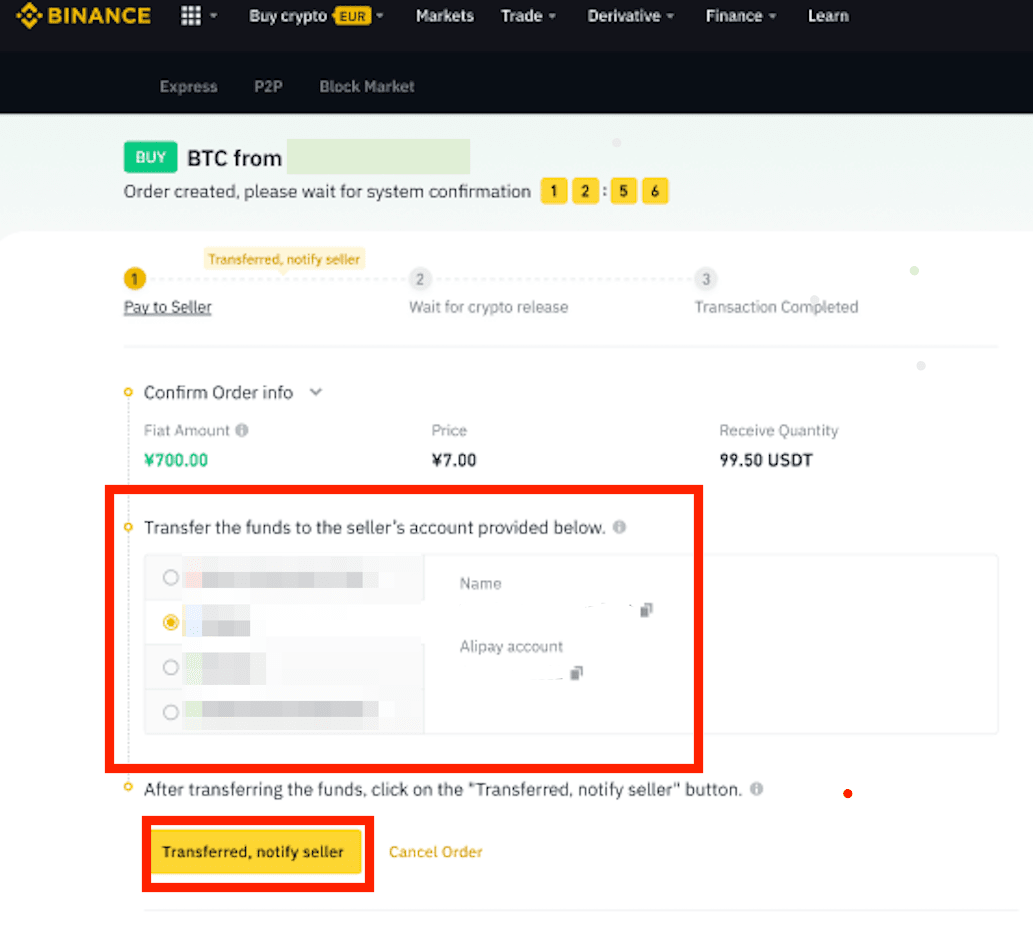Click the Binance logo
1033x926 pixels.
pos(84,15)
